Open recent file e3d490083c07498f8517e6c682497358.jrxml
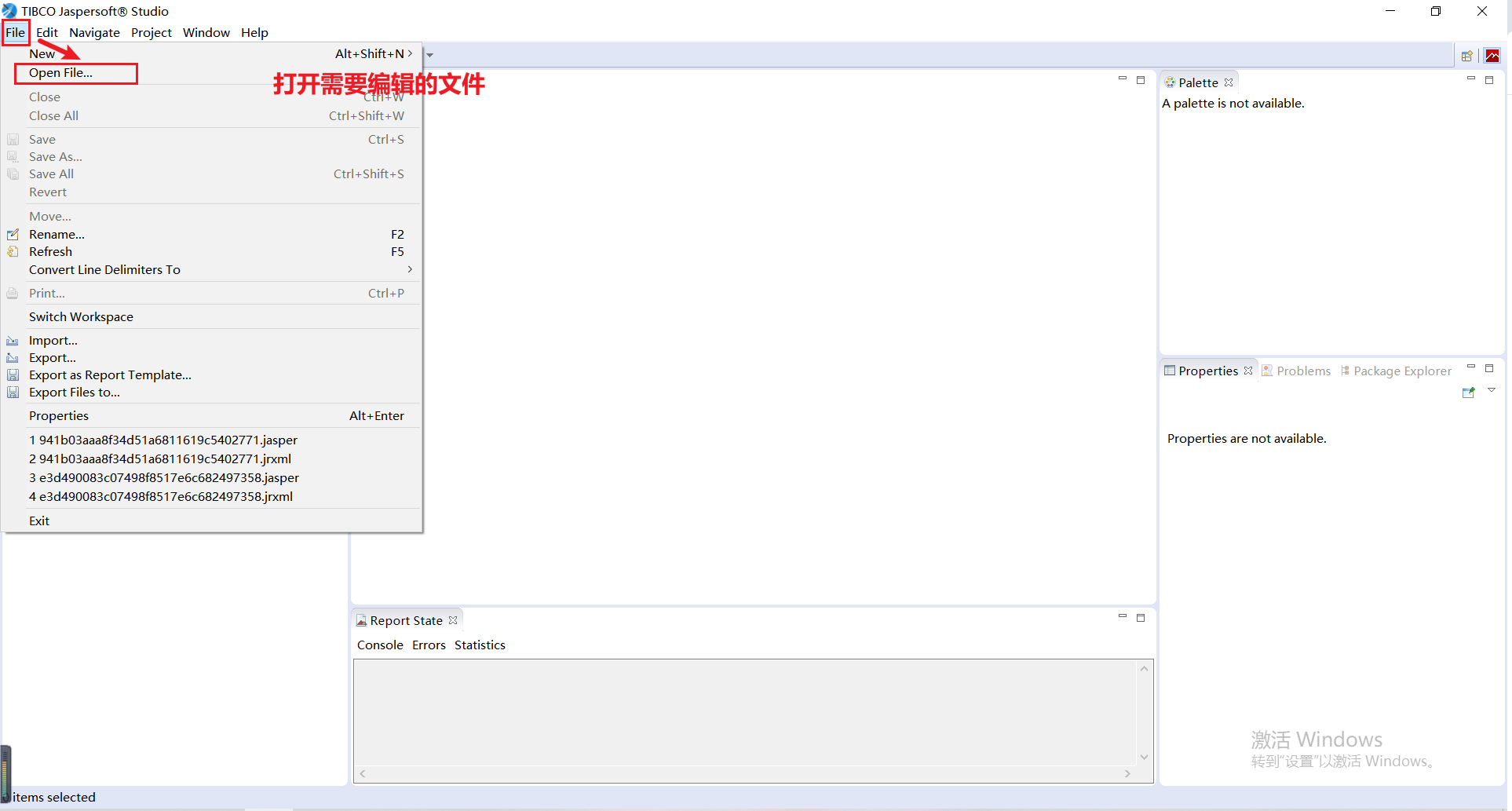This screenshot has height=811, width=1512. click(212, 496)
